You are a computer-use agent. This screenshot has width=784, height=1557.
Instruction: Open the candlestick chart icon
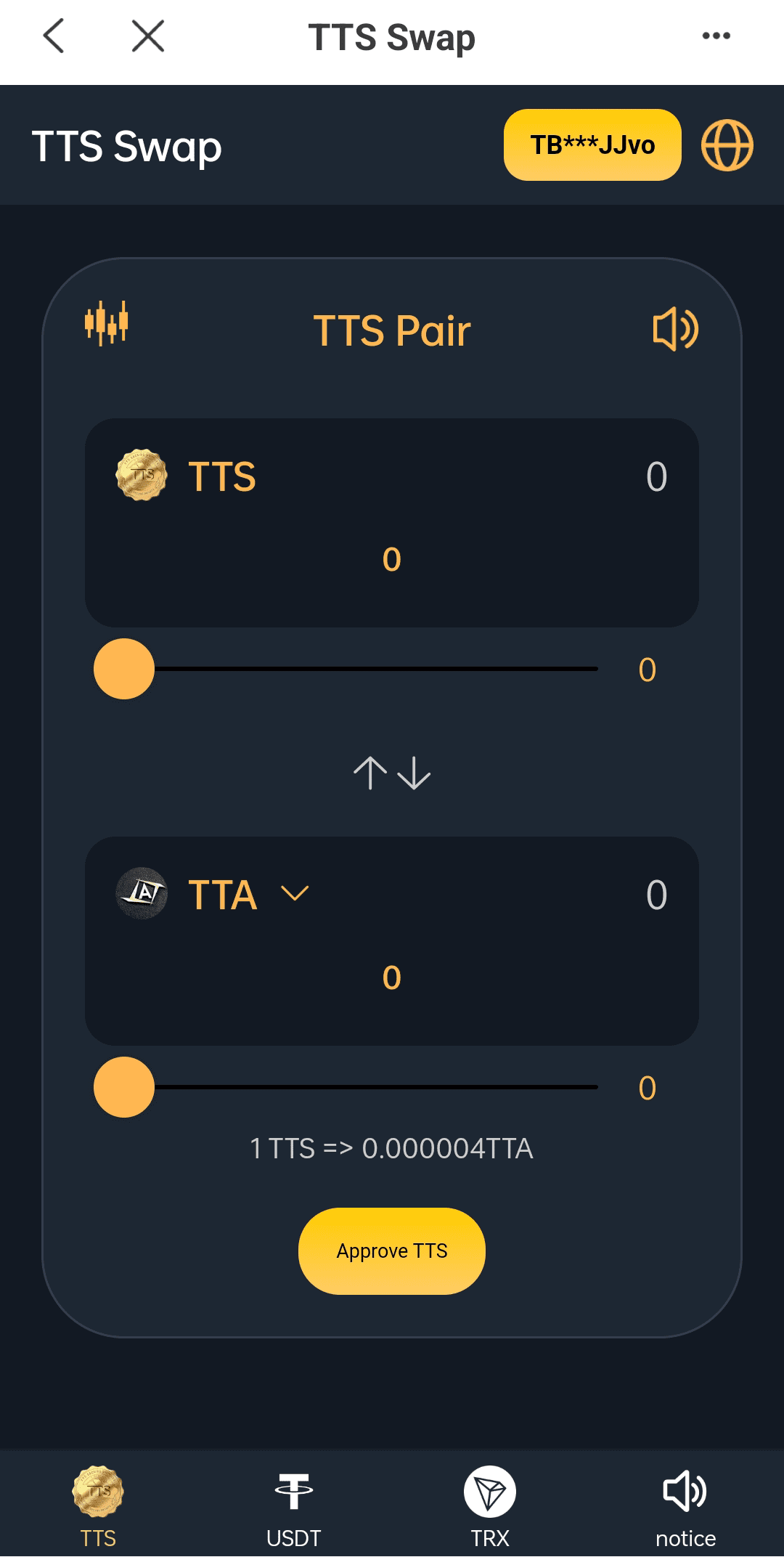106,323
